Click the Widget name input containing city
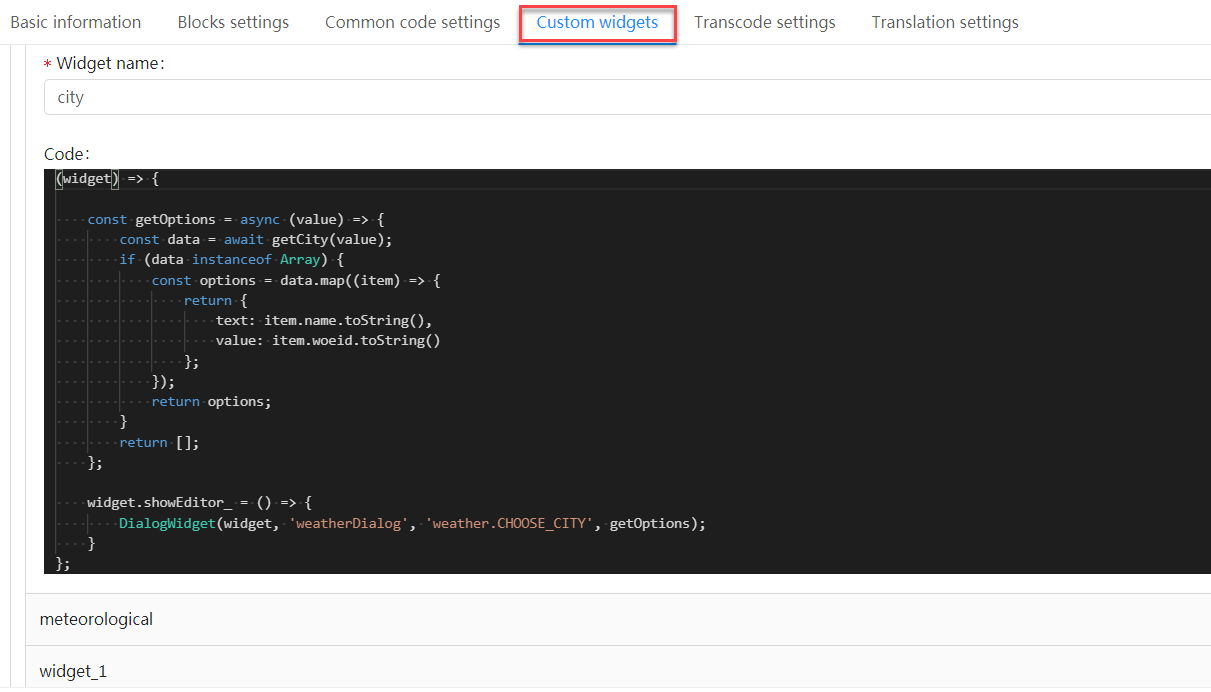 click(x=627, y=97)
